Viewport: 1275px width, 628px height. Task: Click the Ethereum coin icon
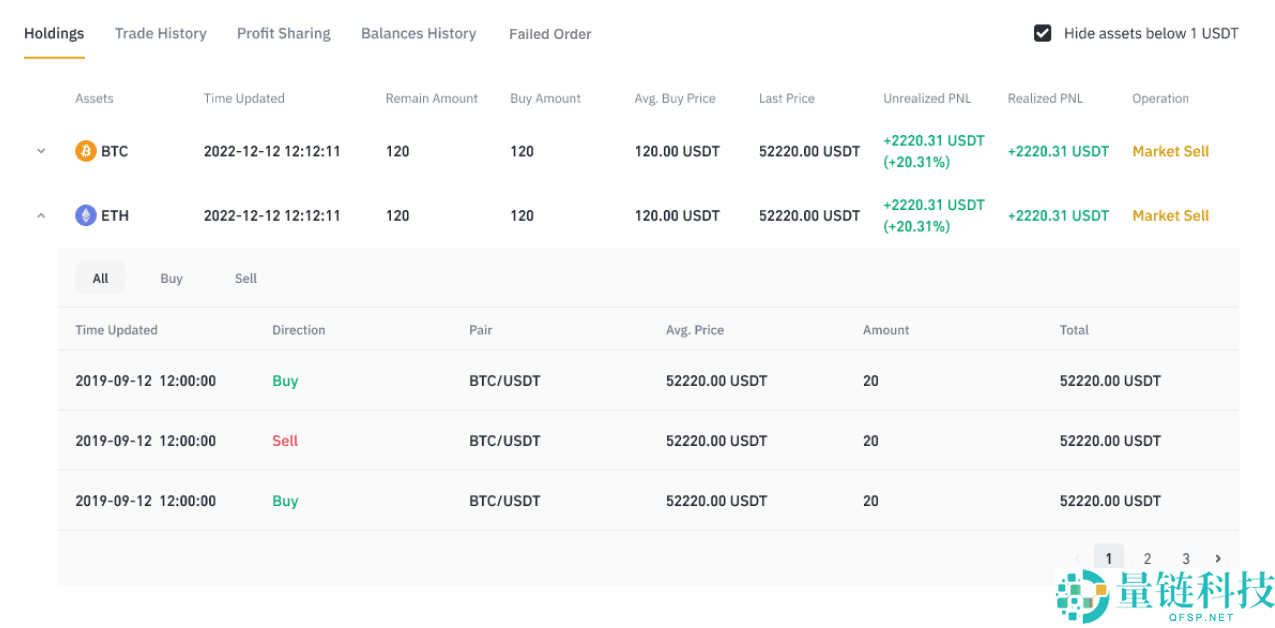tap(86, 215)
